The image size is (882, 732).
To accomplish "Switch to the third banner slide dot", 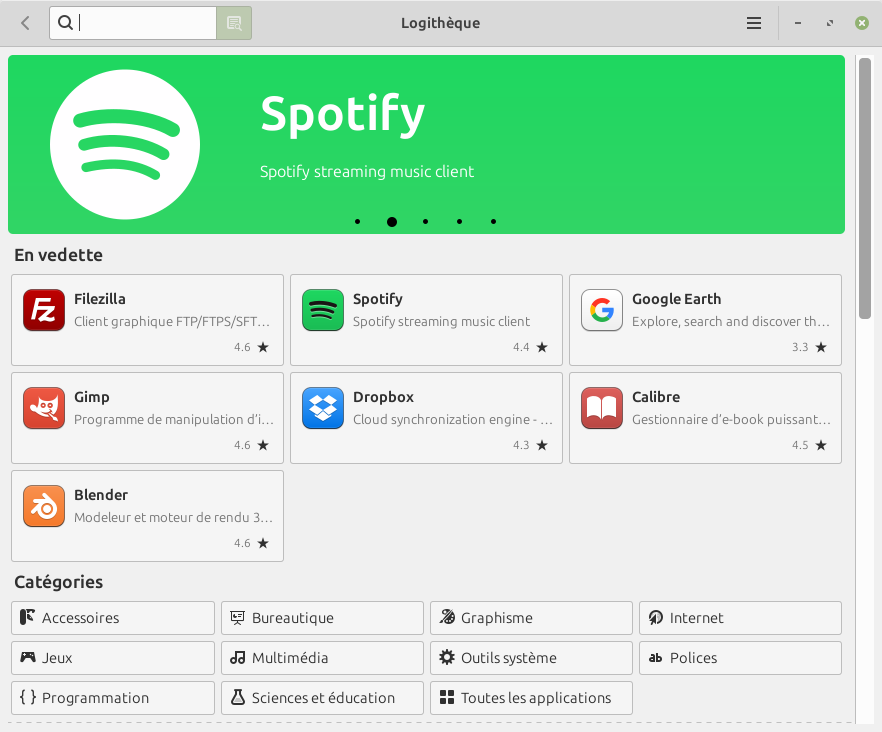I will point(426,222).
